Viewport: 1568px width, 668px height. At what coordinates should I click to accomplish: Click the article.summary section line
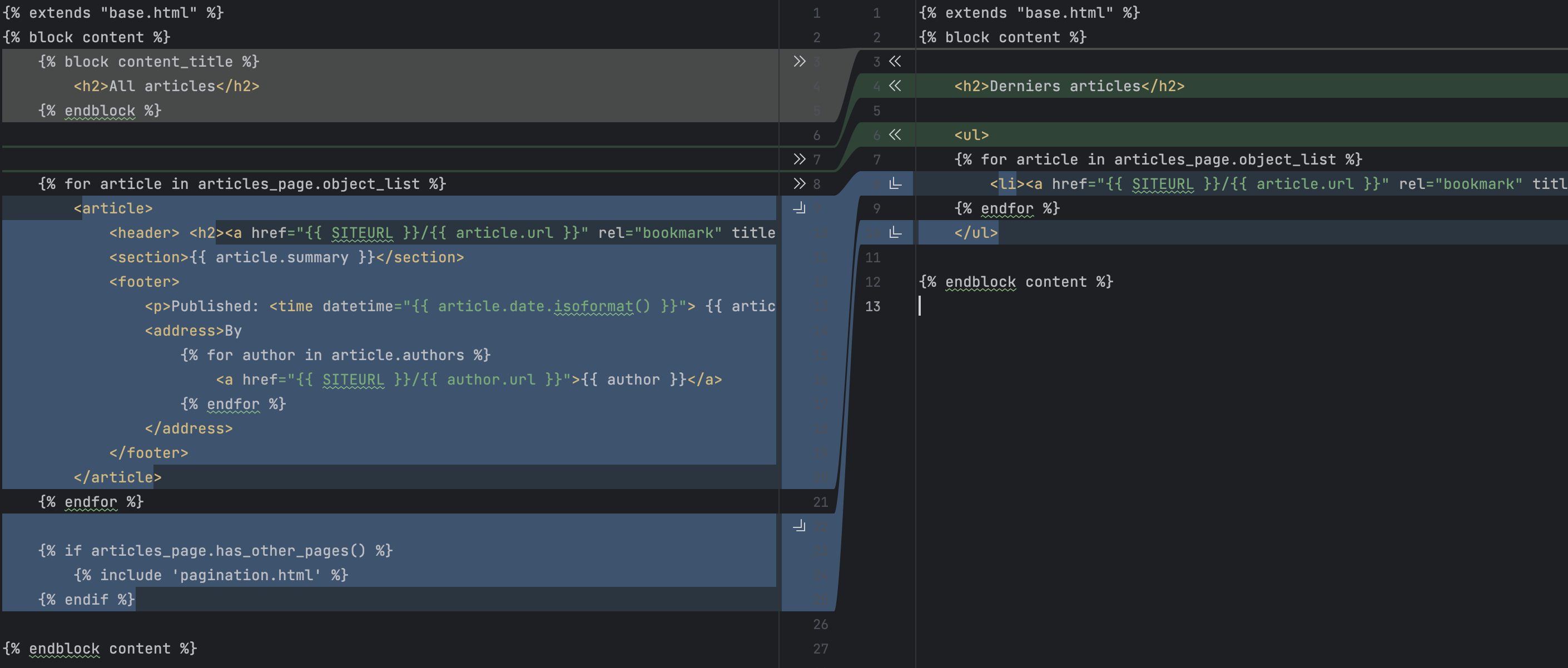[x=287, y=257]
